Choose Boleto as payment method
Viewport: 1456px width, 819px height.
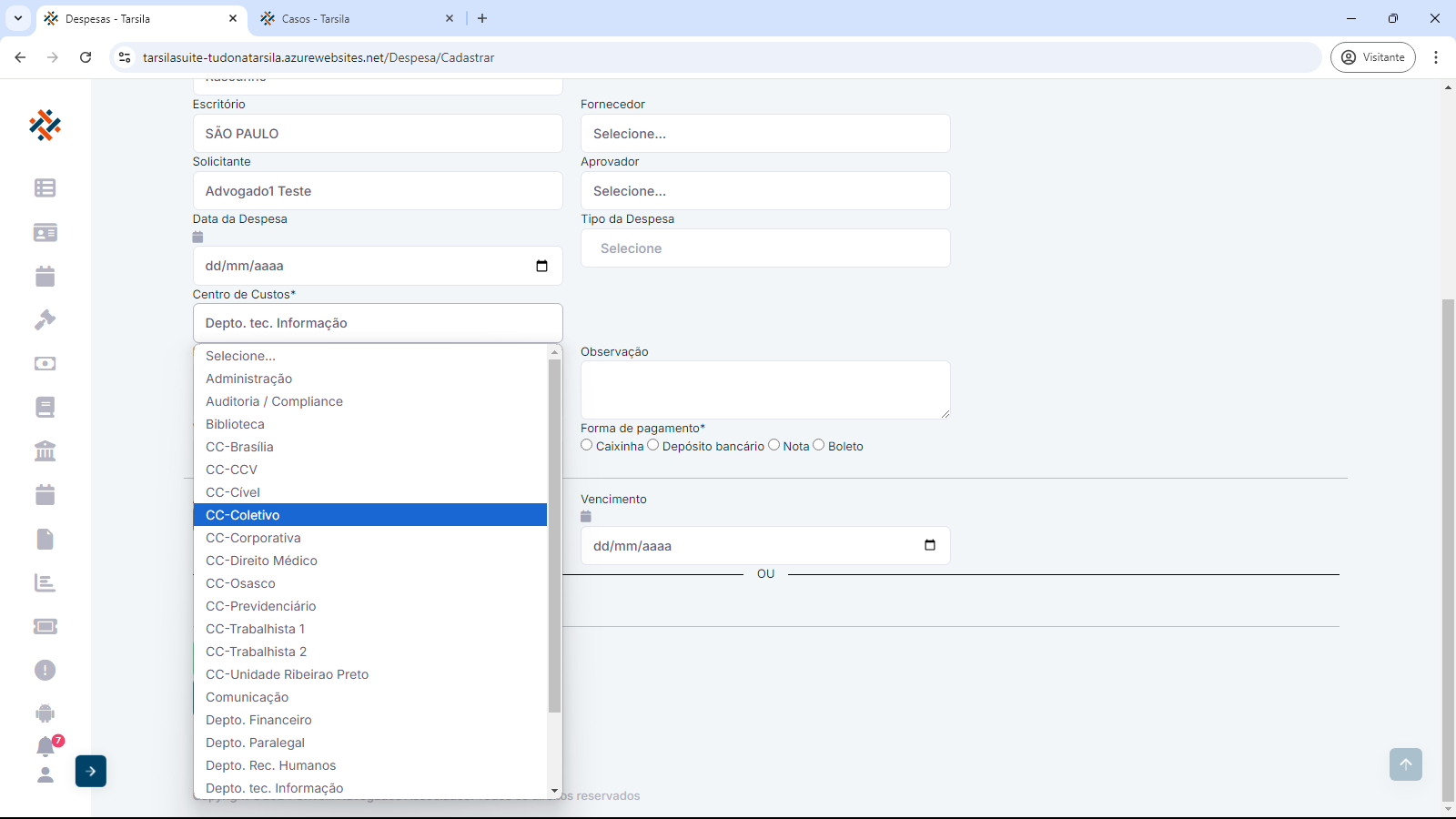[818, 445]
